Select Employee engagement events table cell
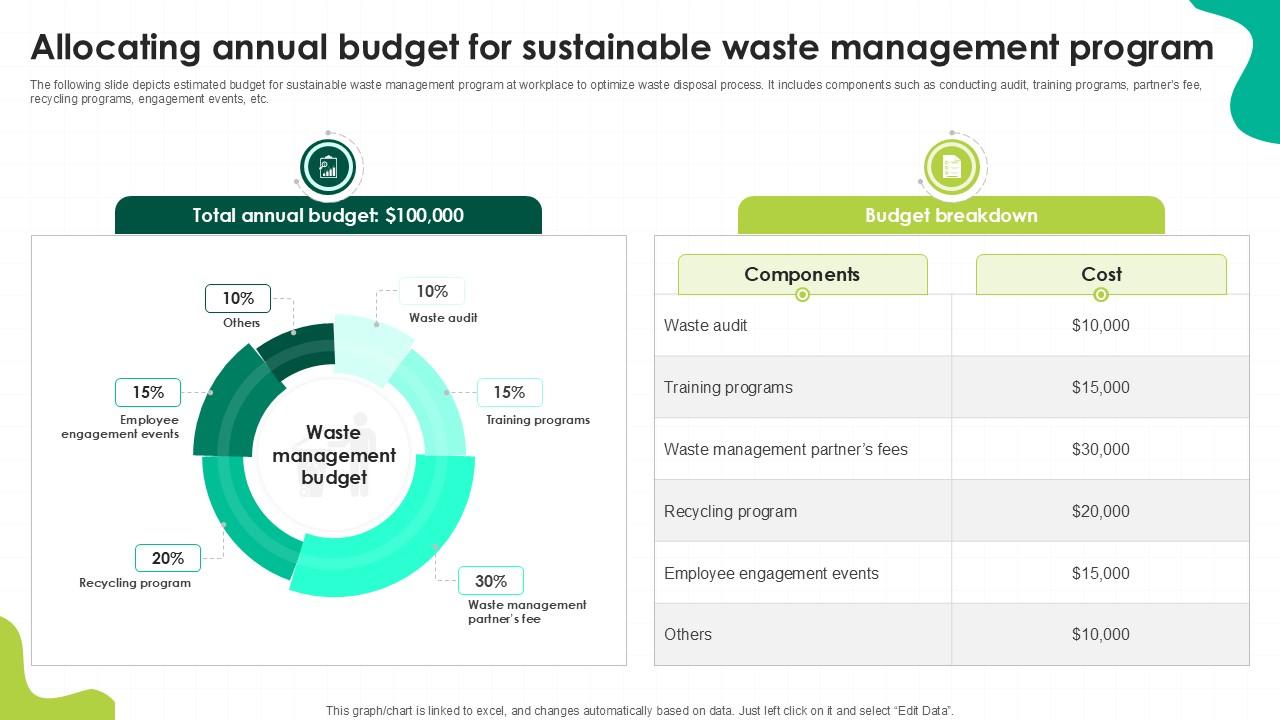 point(803,573)
